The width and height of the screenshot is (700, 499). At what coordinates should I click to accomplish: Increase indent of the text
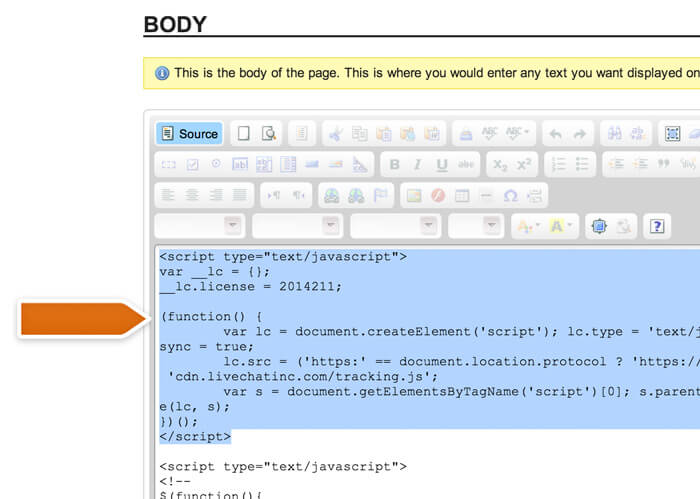pyautogui.click(x=641, y=165)
